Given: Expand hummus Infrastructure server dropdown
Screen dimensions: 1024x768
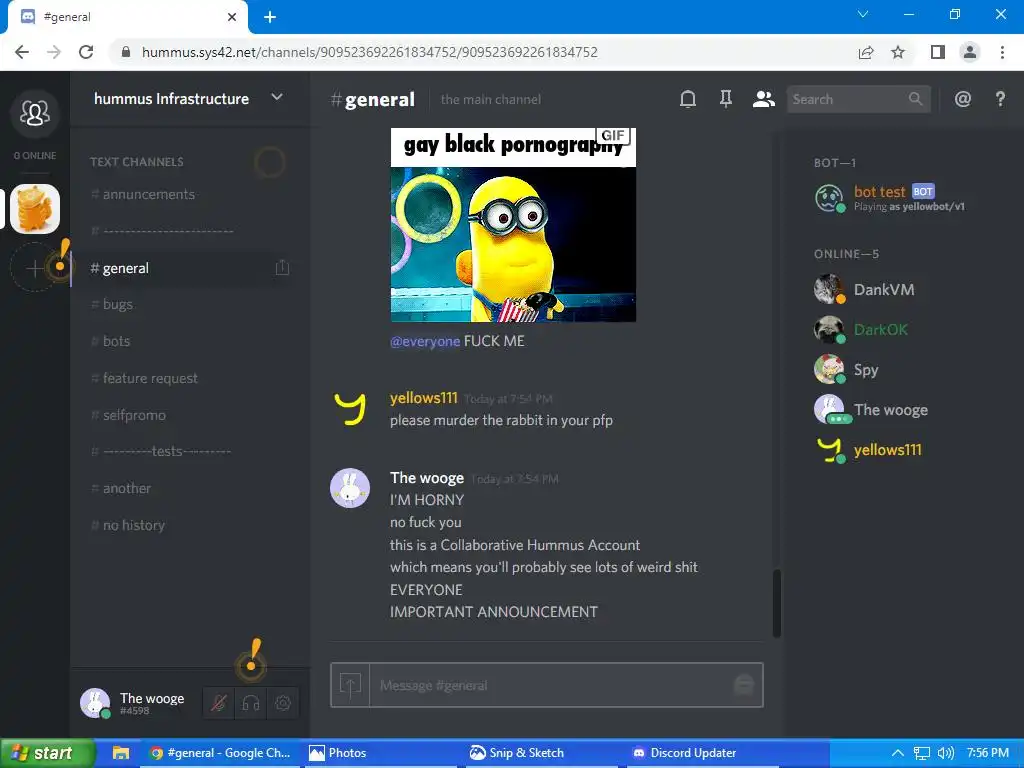Looking at the screenshot, I should pyautogui.click(x=277, y=97).
